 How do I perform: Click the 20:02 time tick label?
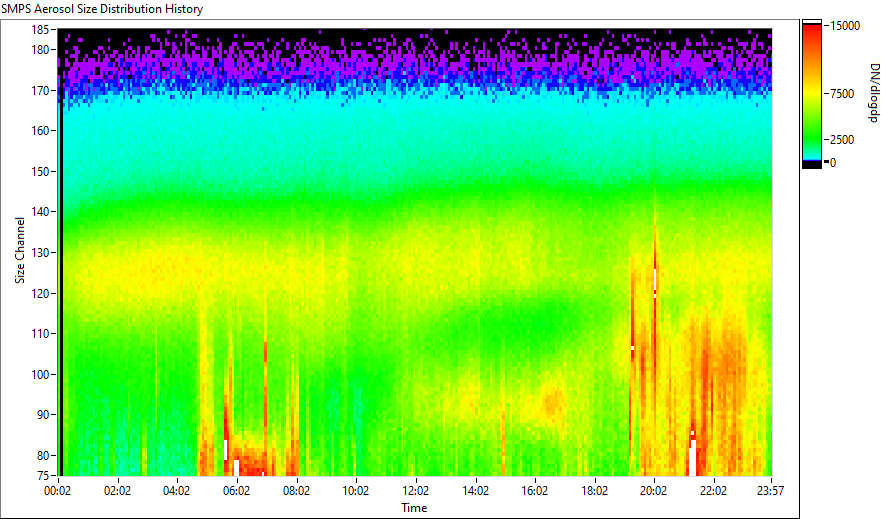click(x=653, y=491)
